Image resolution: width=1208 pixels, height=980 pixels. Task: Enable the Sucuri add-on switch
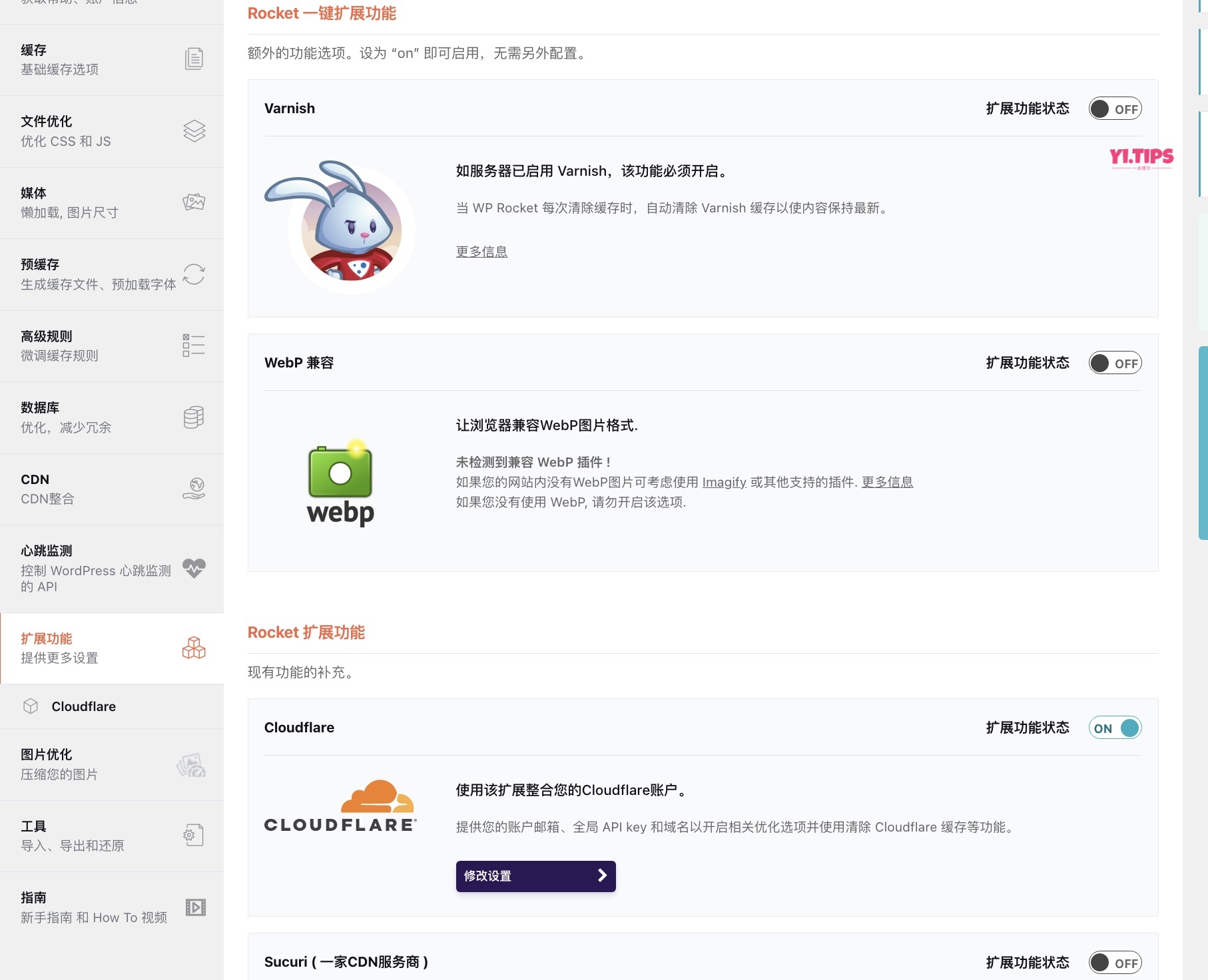(x=1115, y=963)
